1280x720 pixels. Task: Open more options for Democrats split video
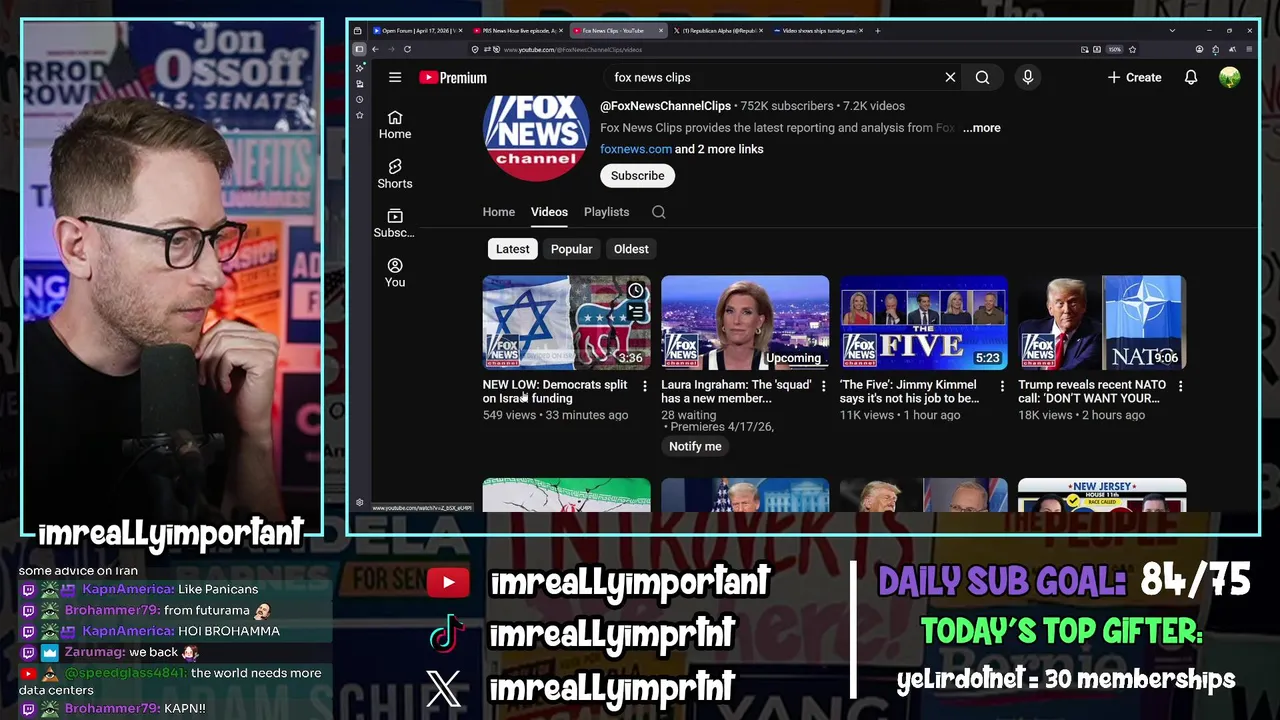(644, 386)
